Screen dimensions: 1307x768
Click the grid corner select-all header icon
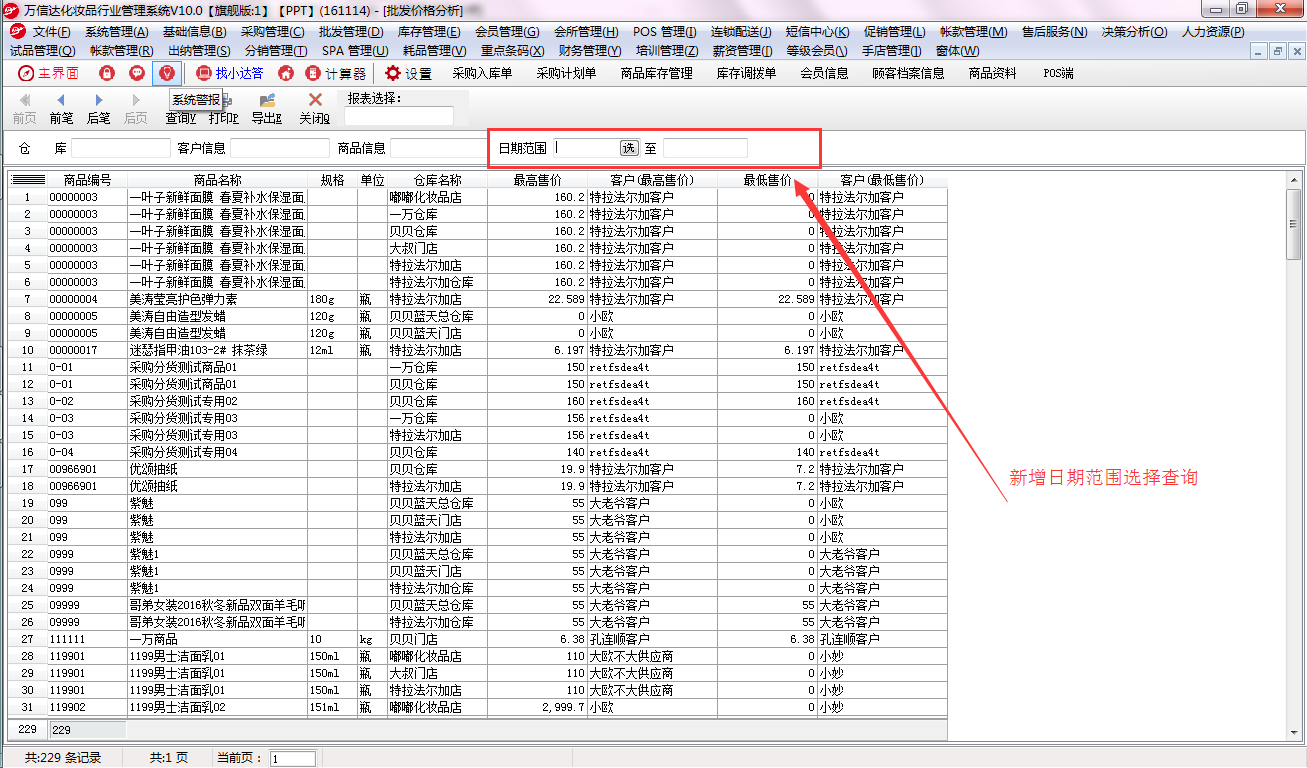click(x=29, y=180)
